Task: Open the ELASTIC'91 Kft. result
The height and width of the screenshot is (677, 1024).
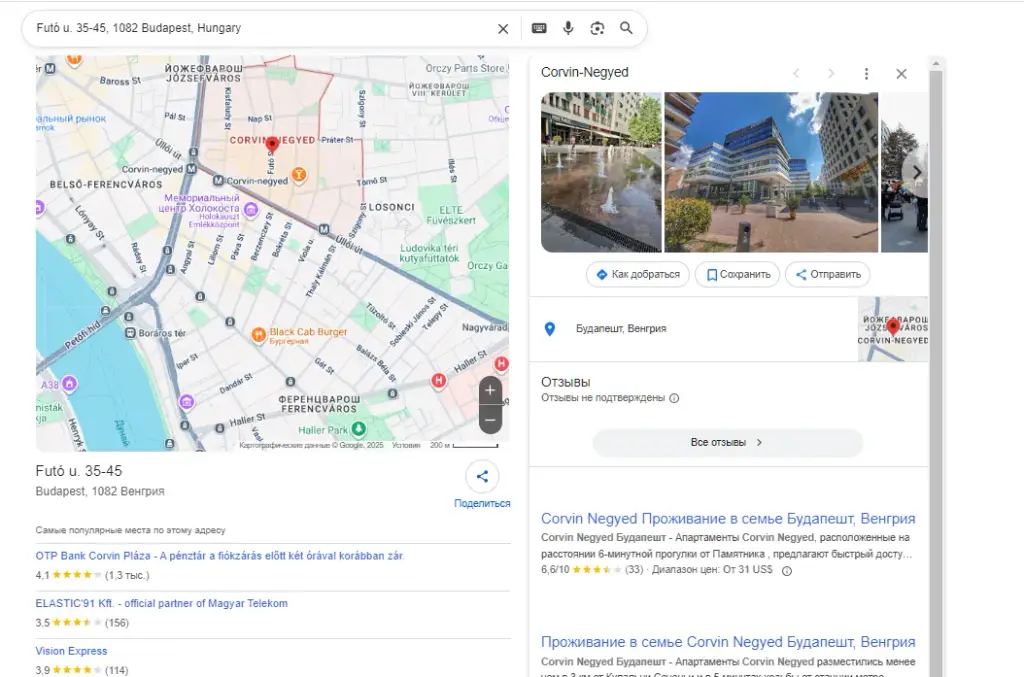Action: [161, 603]
